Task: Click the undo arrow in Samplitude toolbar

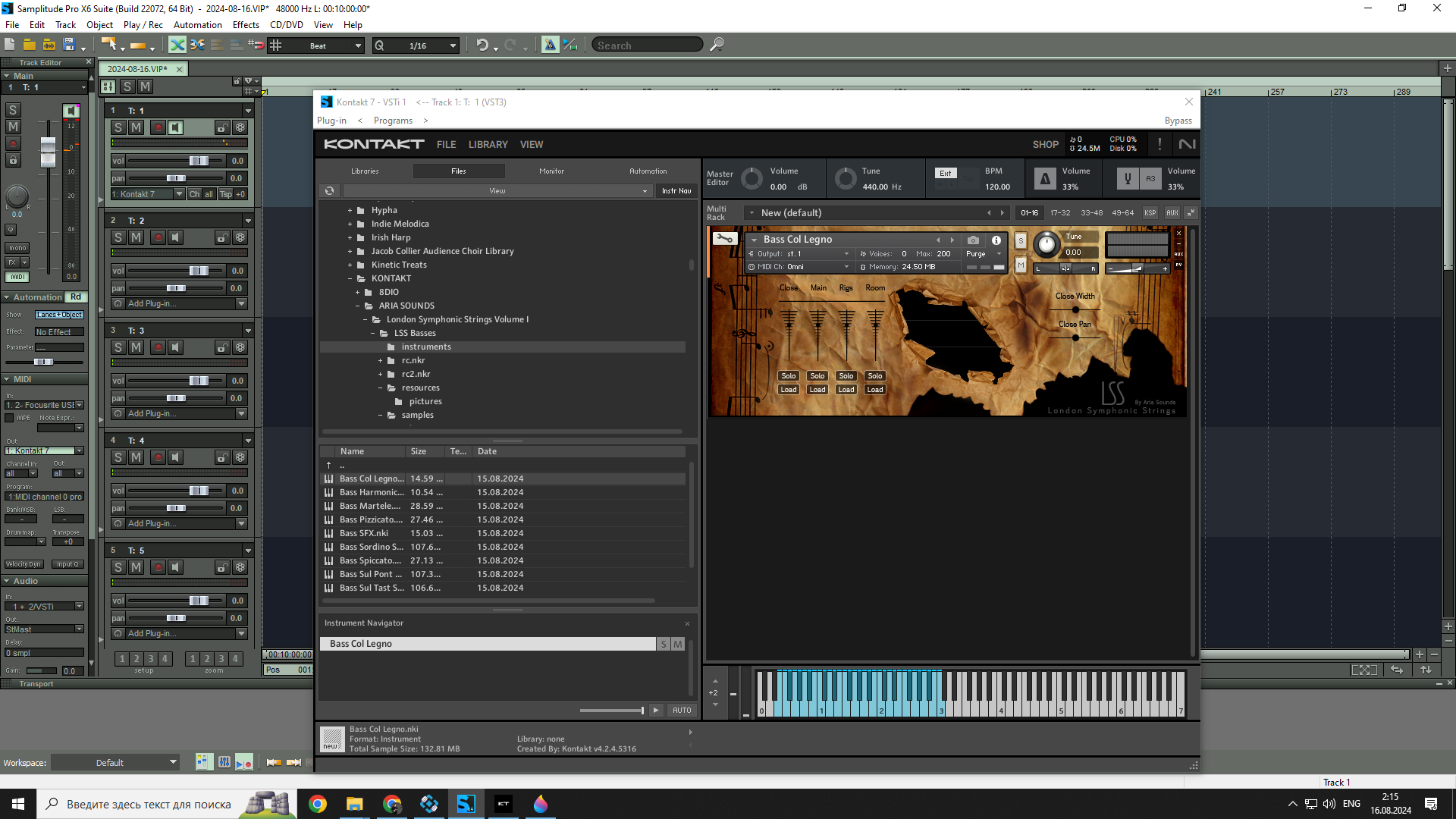Action: pyautogui.click(x=482, y=45)
